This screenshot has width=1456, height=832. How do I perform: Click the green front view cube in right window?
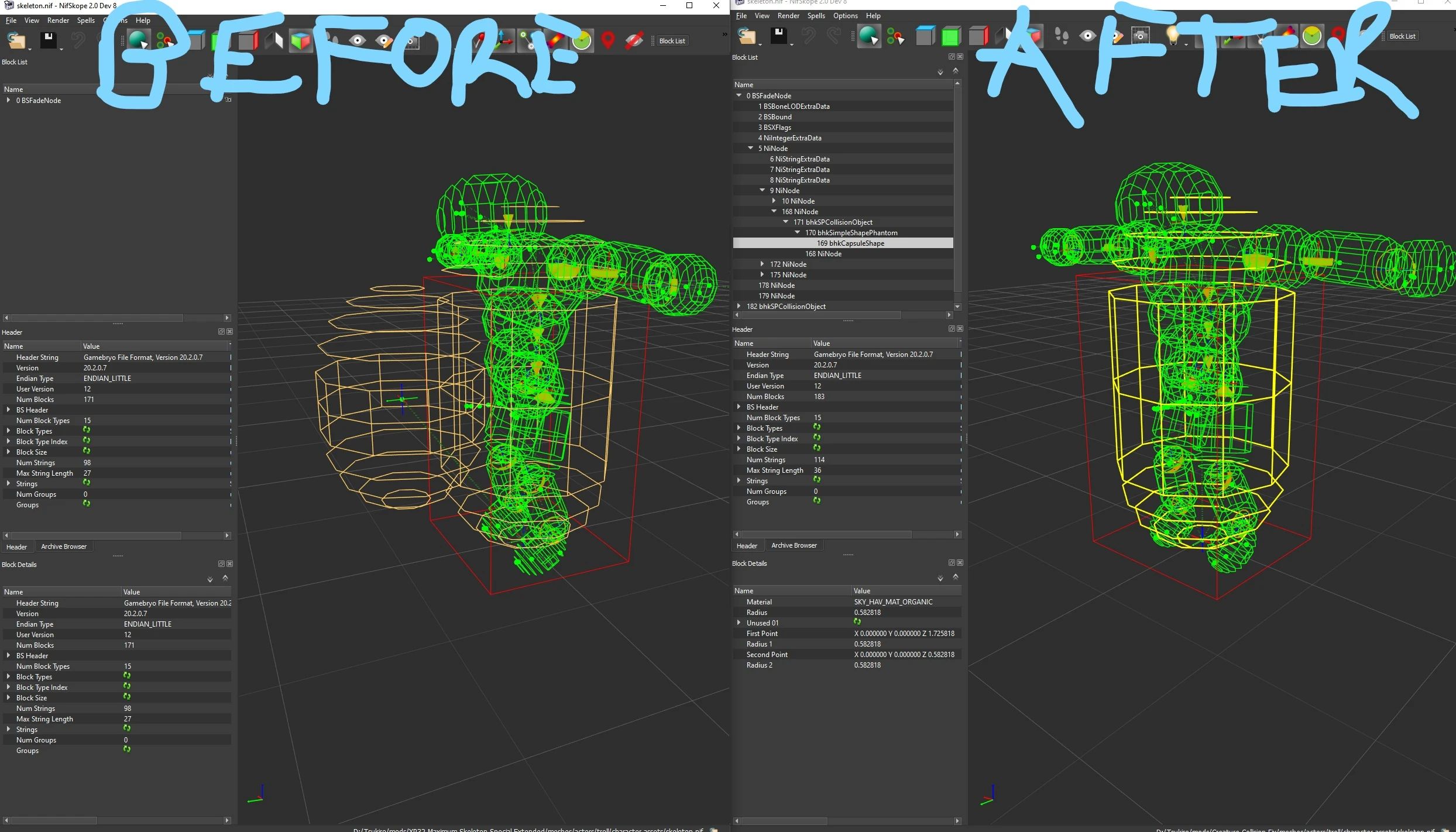point(952,36)
